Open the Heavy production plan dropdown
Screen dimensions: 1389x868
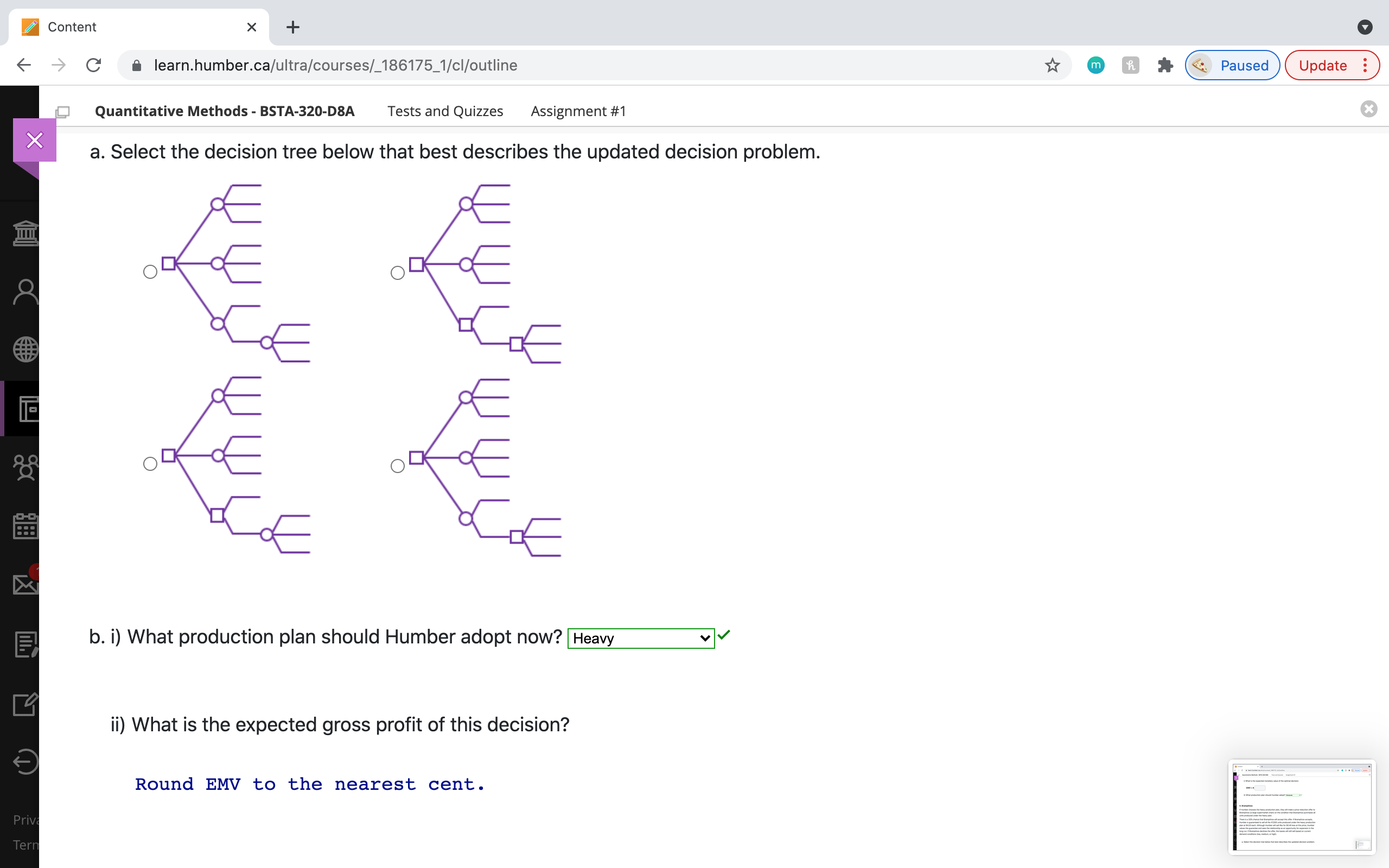(641, 638)
